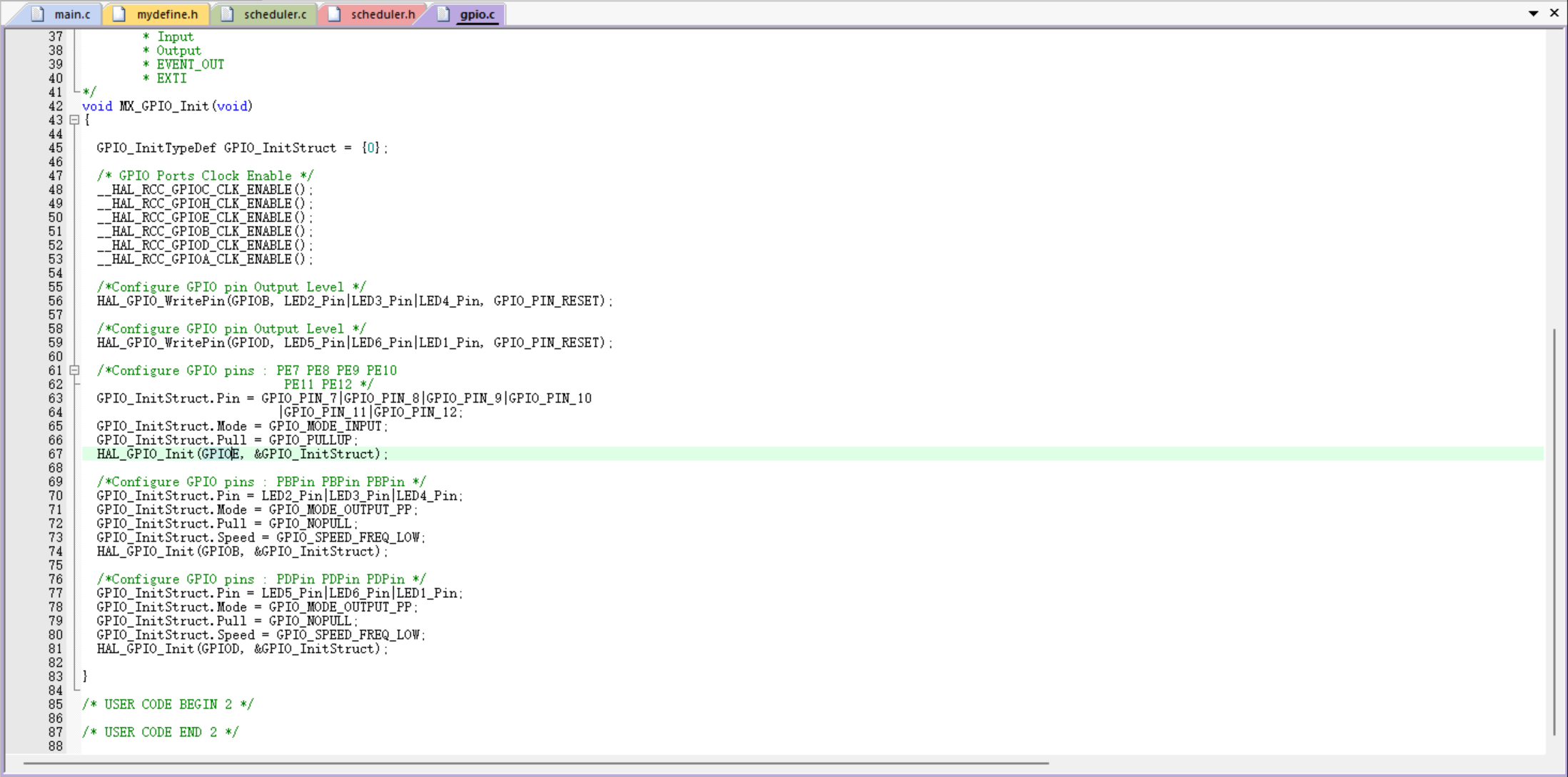Collapse the MX_GPIO_Init function fold marker
This screenshot has height=777, width=1568.
point(74,120)
